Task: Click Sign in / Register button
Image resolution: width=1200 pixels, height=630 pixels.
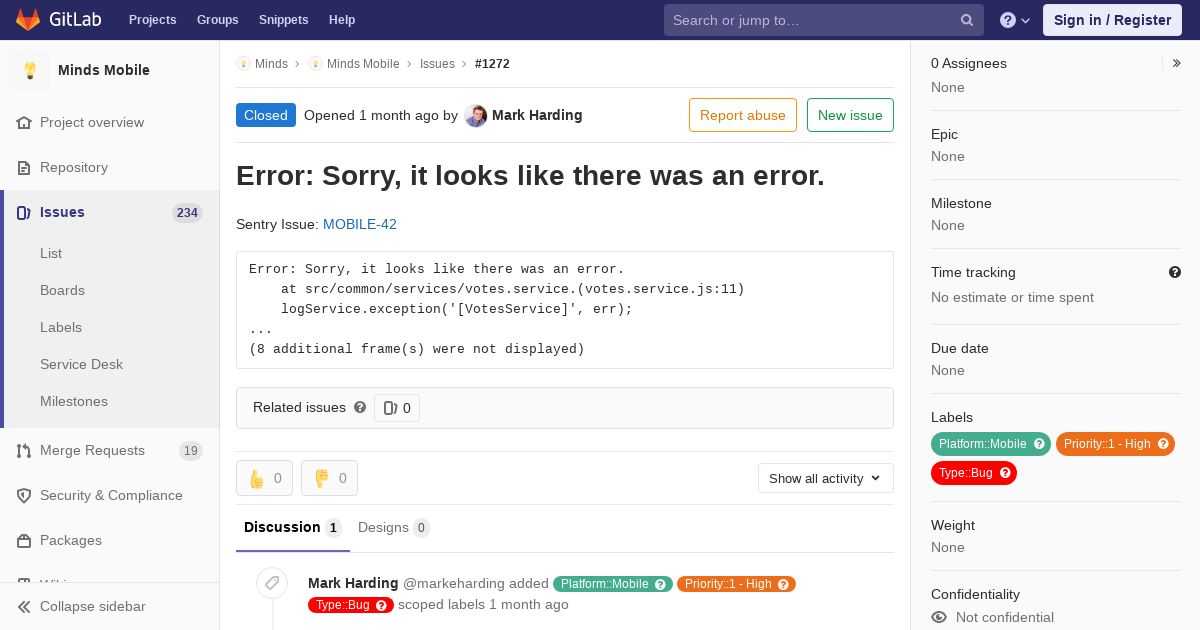Action: coord(1112,20)
